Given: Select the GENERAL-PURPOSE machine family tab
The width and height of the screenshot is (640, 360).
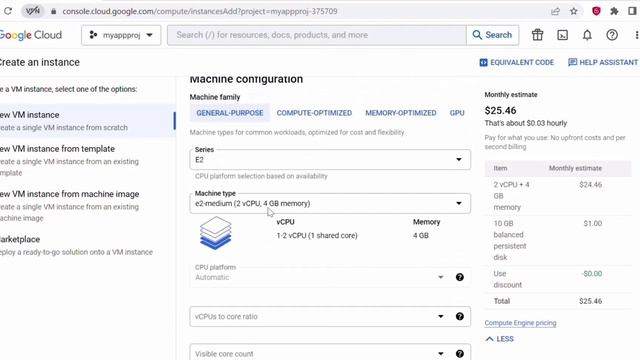Looking at the screenshot, I should tap(230, 113).
